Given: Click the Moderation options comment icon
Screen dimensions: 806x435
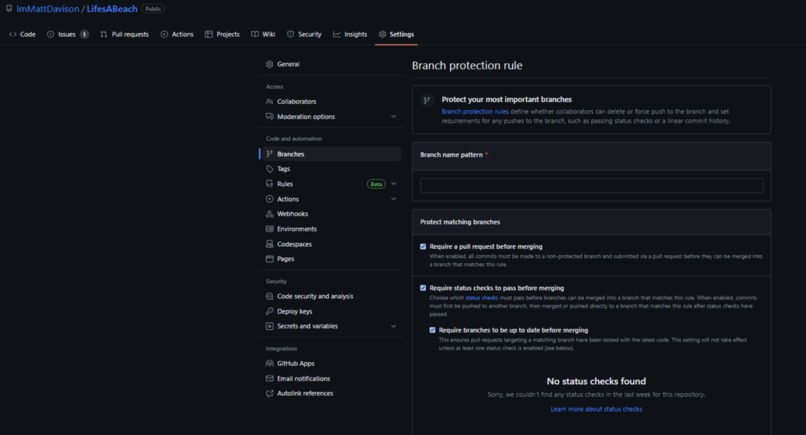Looking at the screenshot, I should tap(269, 117).
